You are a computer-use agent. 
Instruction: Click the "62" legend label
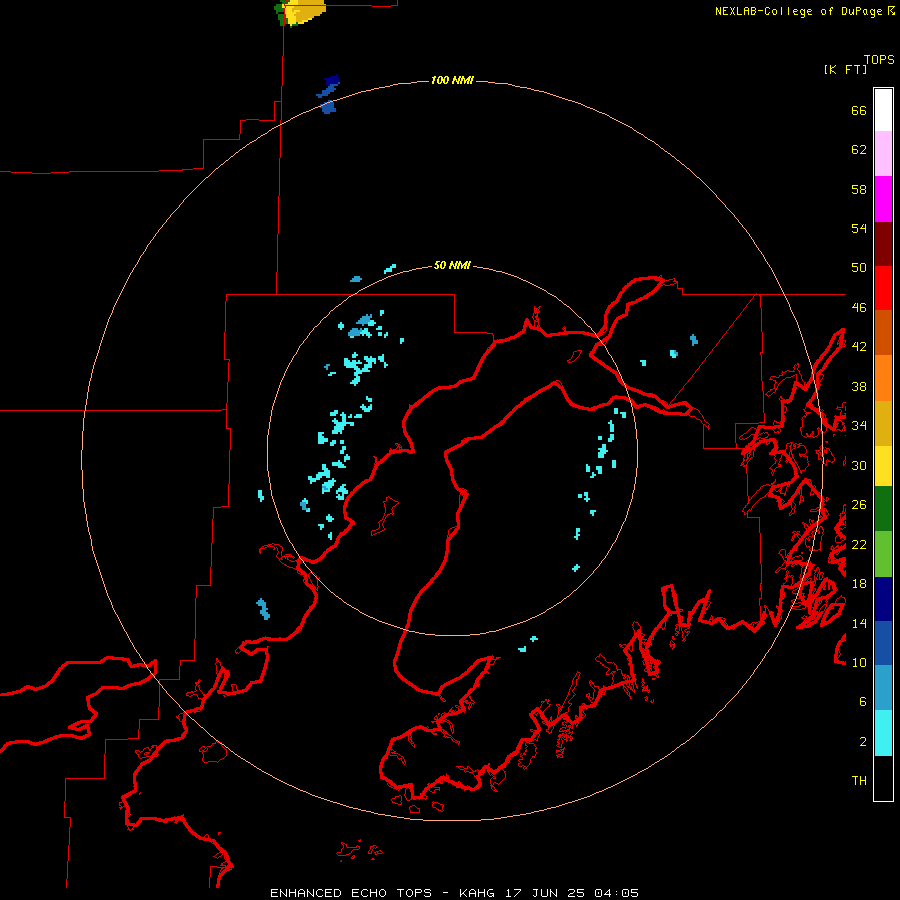(x=859, y=150)
